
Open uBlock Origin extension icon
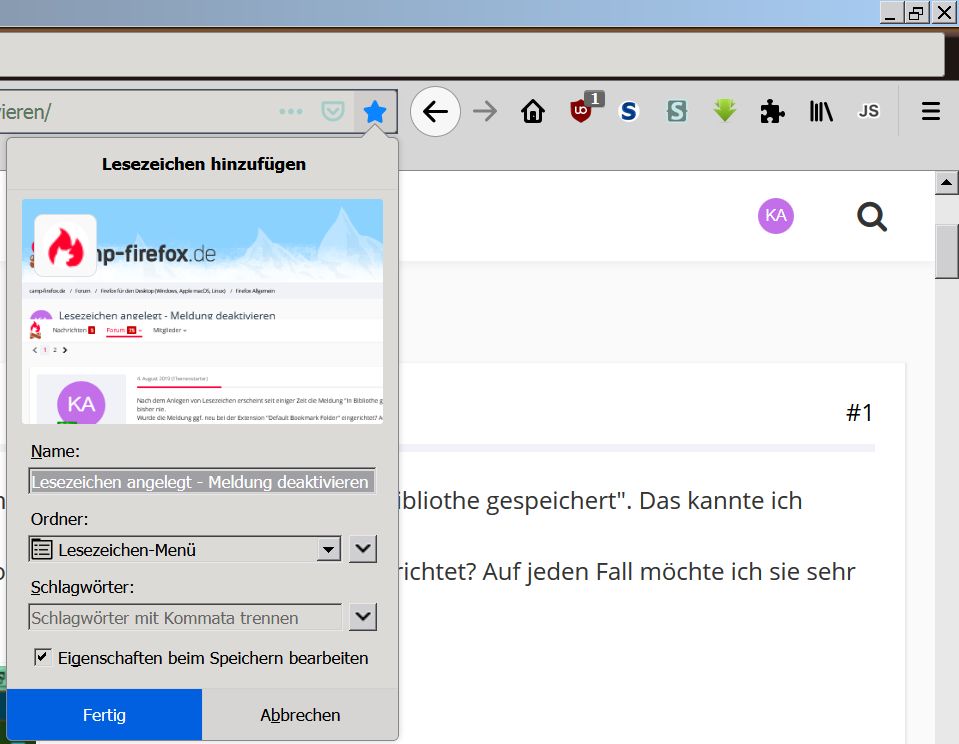[x=582, y=110]
